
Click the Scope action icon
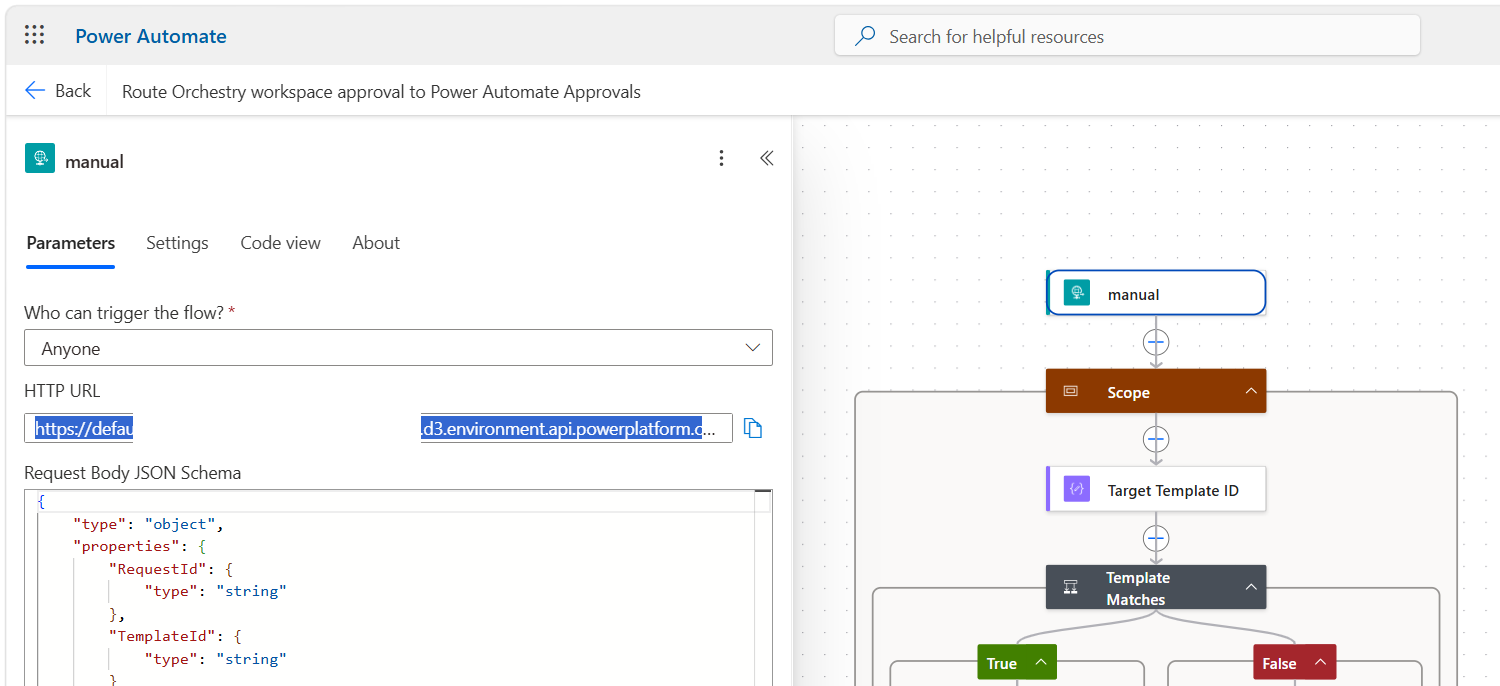pyautogui.click(x=1071, y=392)
